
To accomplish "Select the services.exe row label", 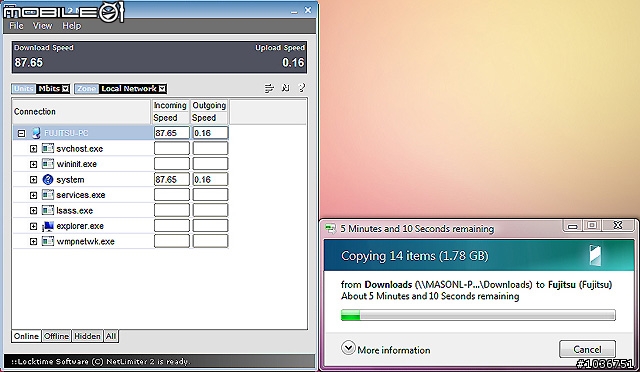I will click(81, 195).
